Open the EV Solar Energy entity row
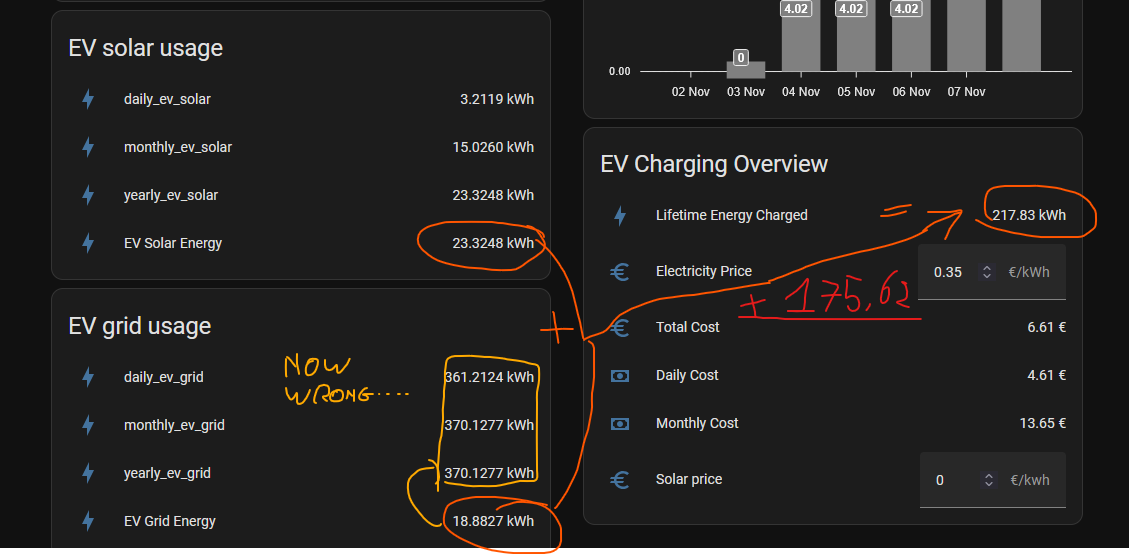The image size is (1129, 554). (301, 244)
